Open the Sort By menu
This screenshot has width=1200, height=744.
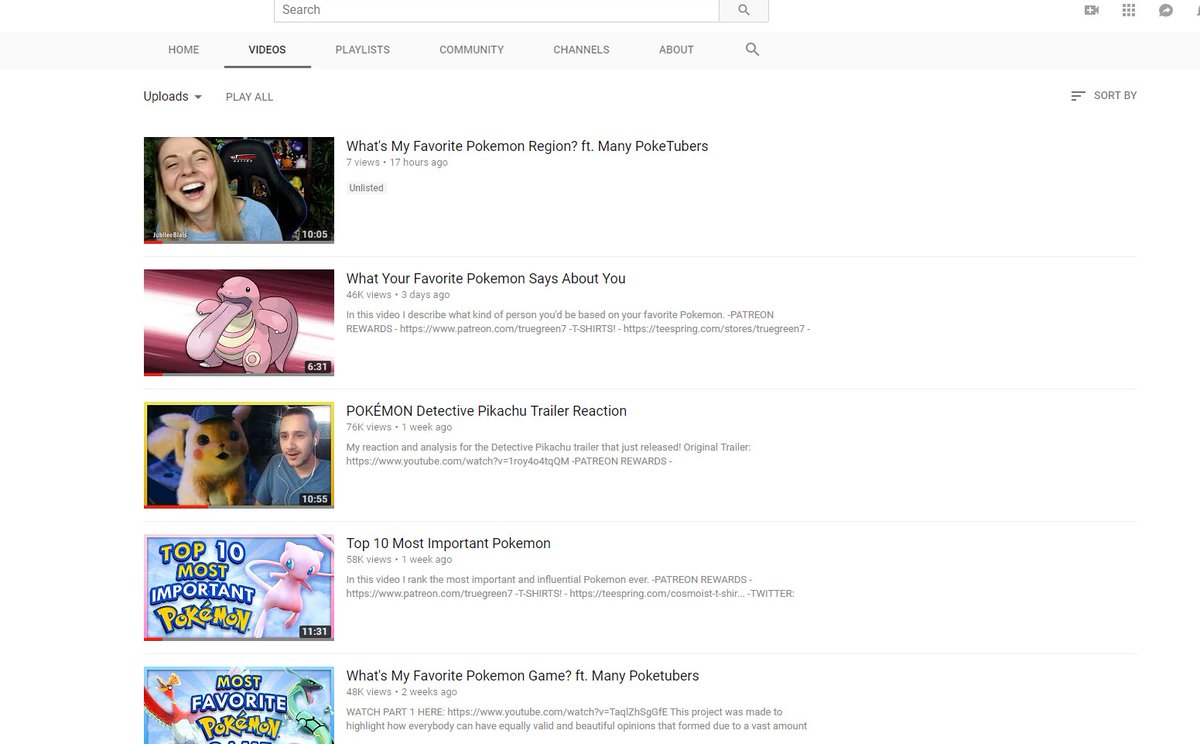[x=1104, y=96]
